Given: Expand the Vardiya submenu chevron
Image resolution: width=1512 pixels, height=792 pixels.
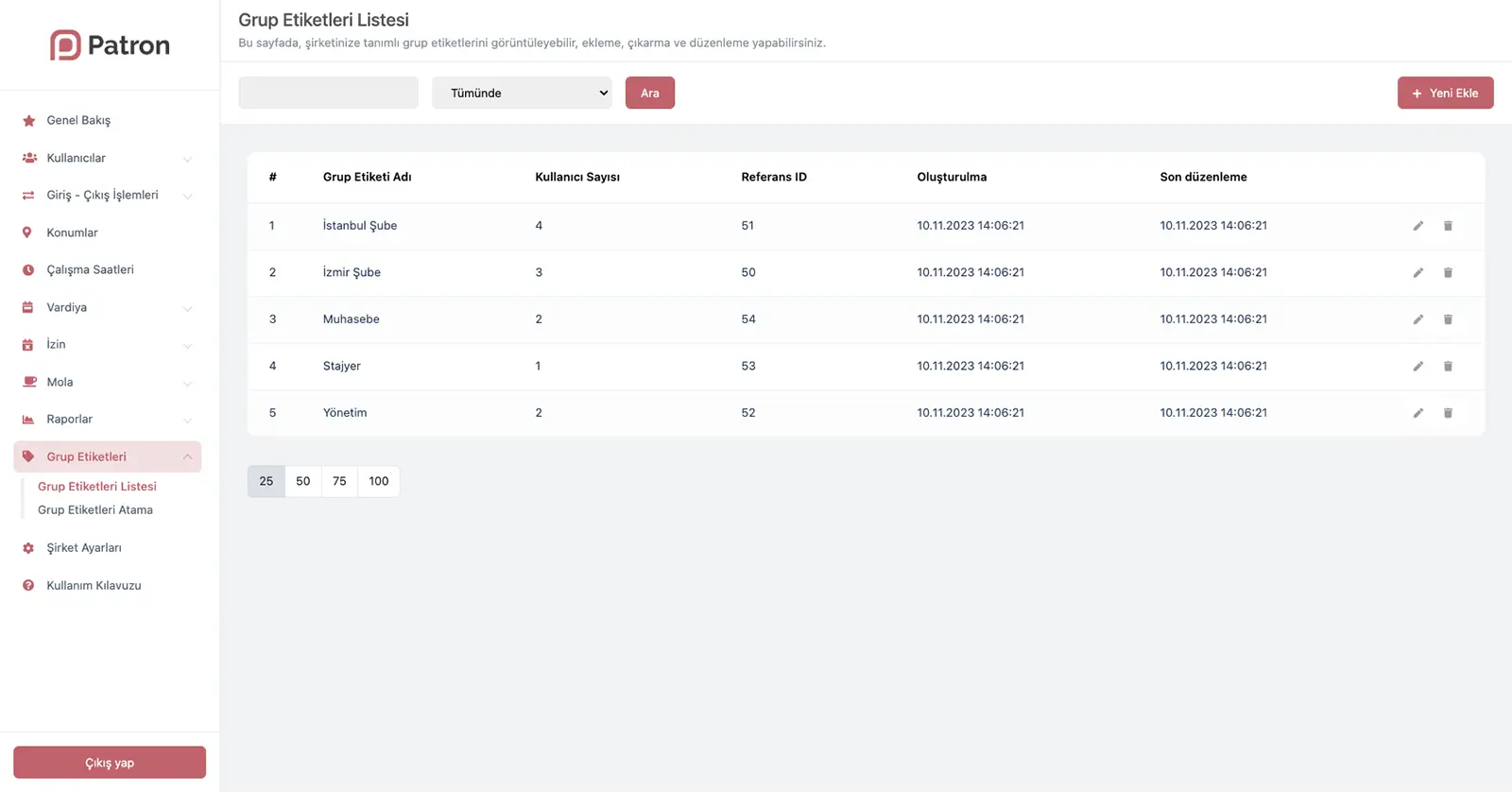Looking at the screenshot, I should point(187,308).
